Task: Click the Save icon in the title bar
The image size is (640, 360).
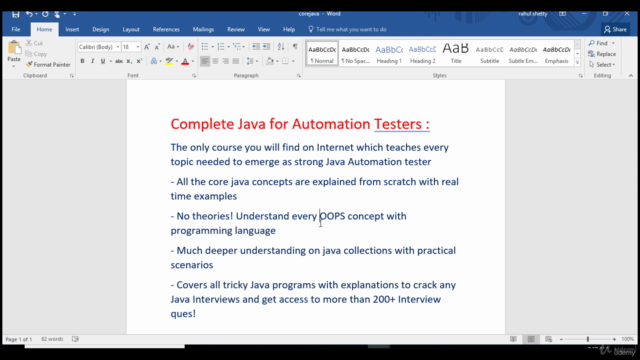Action: pos(16,14)
